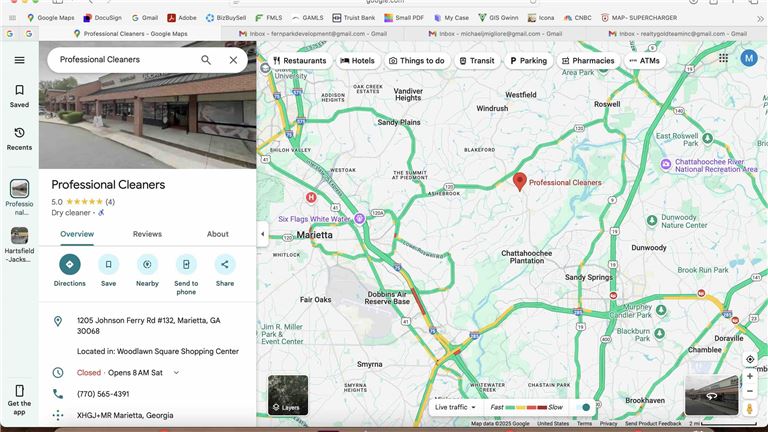This screenshot has width=768, height=432.
Task: Click the Street View thumbnail image
Action: click(x=711, y=395)
